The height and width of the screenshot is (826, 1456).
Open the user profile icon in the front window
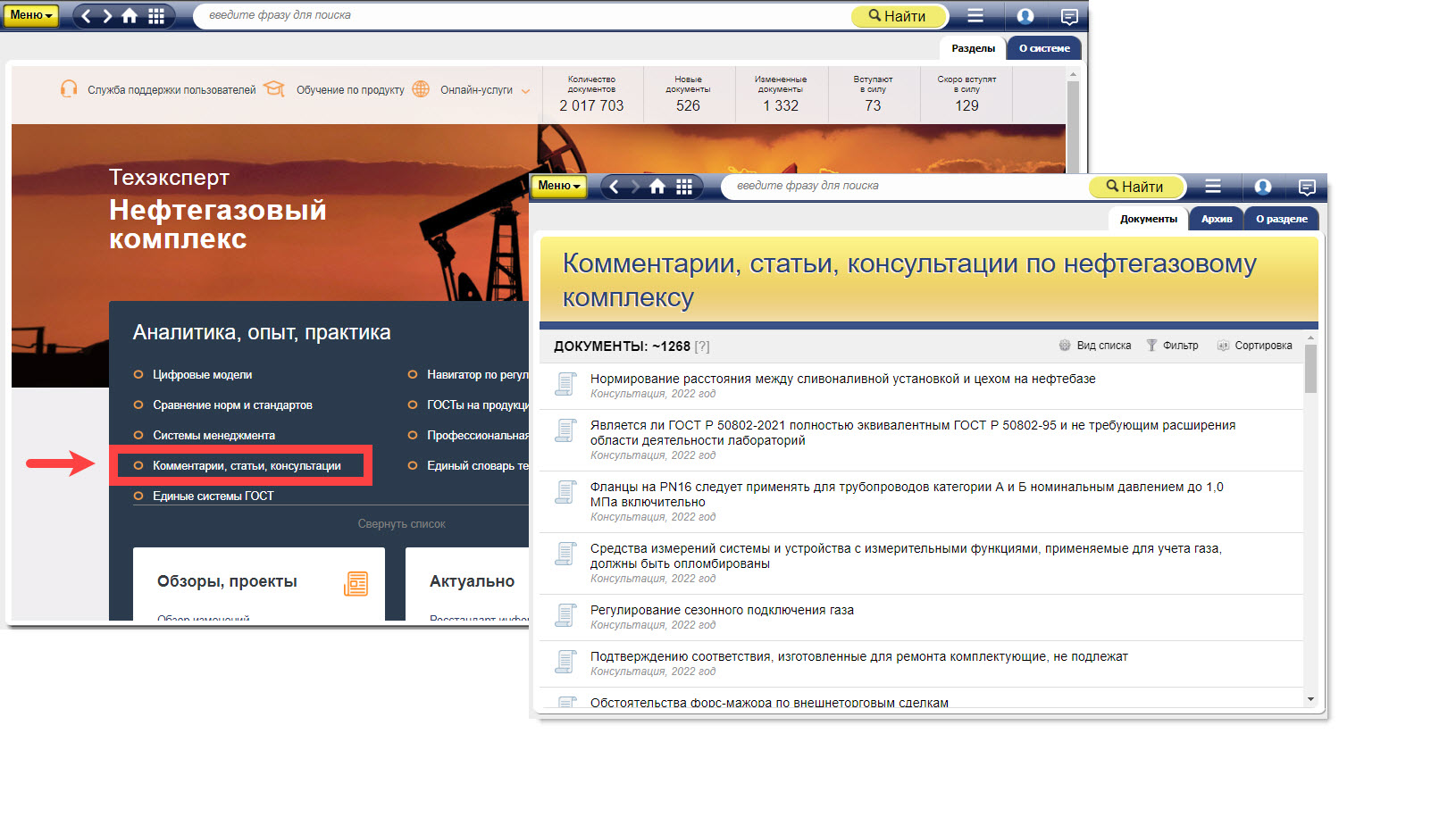(x=1263, y=187)
